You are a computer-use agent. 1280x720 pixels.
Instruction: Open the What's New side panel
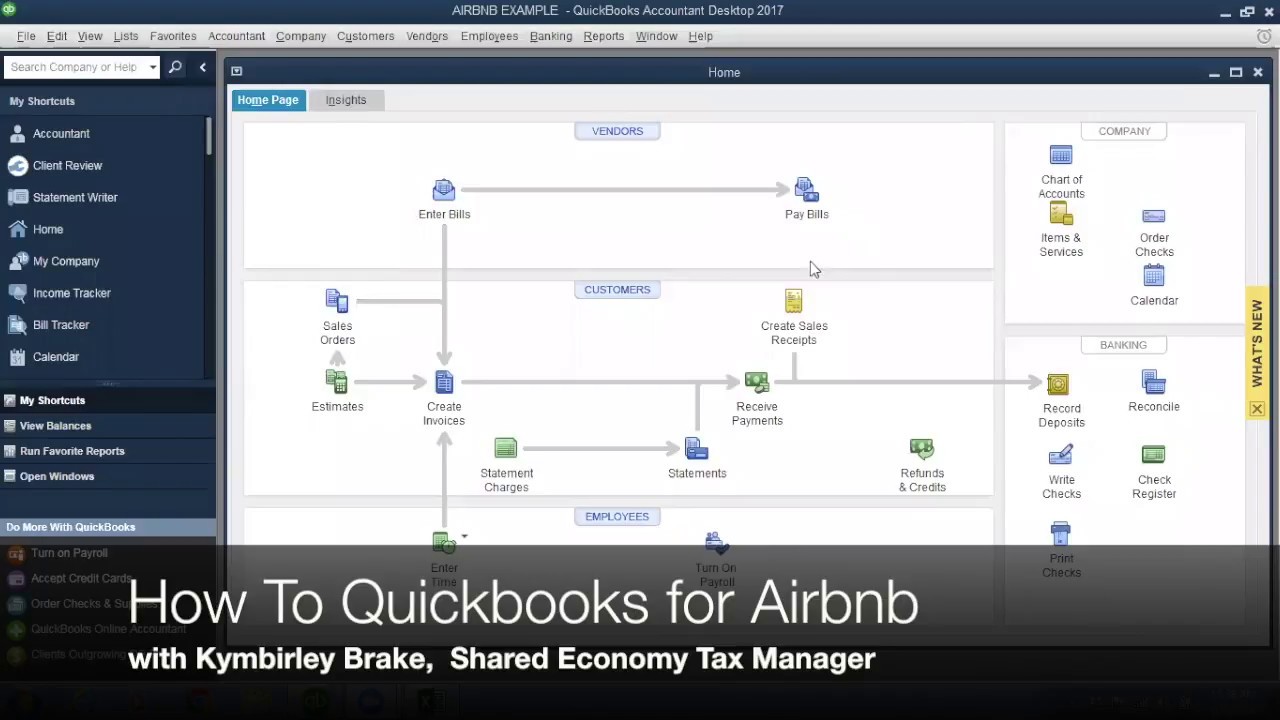[1257, 344]
